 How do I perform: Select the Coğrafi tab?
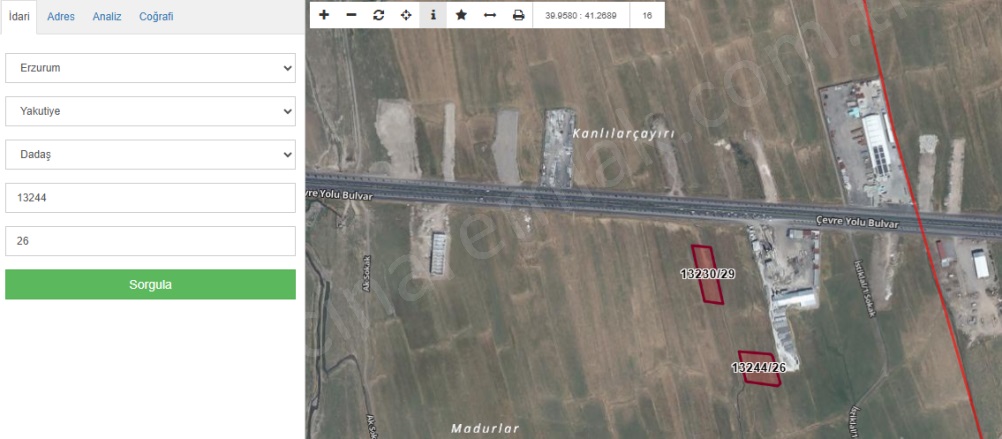tap(156, 17)
